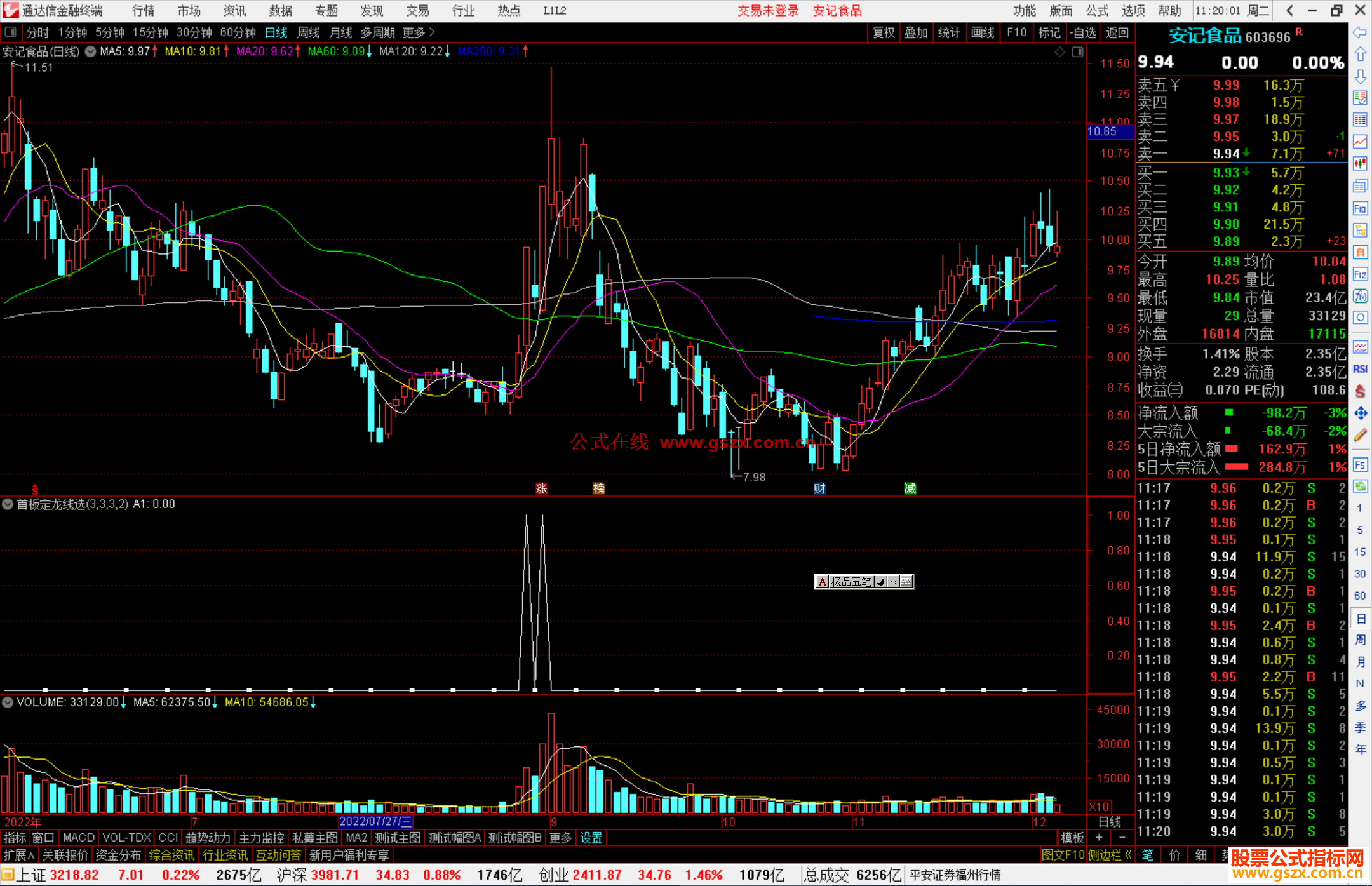Image resolution: width=1372 pixels, height=886 pixels.
Task: Toggle the MA indicator circle beside 安记食品(日线)
Action: (x=91, y=51)
